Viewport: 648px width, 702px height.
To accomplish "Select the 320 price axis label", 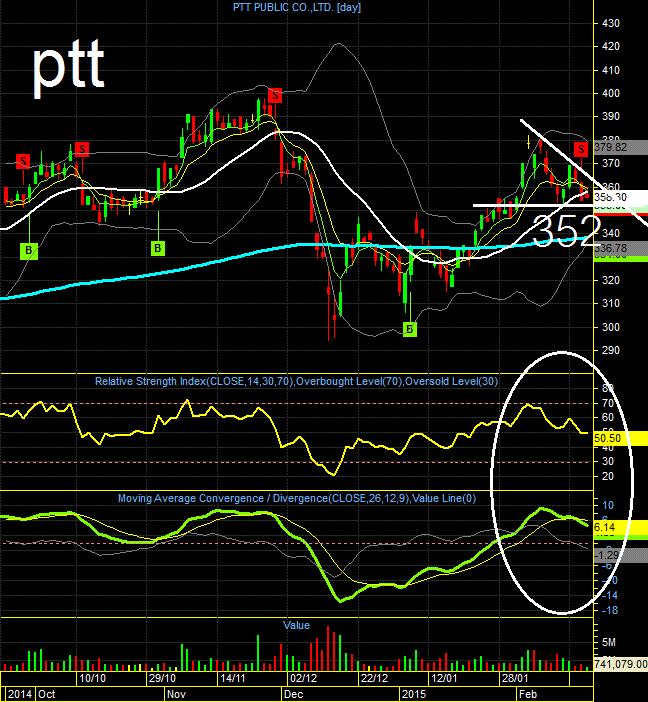I will tap(611, 280).
